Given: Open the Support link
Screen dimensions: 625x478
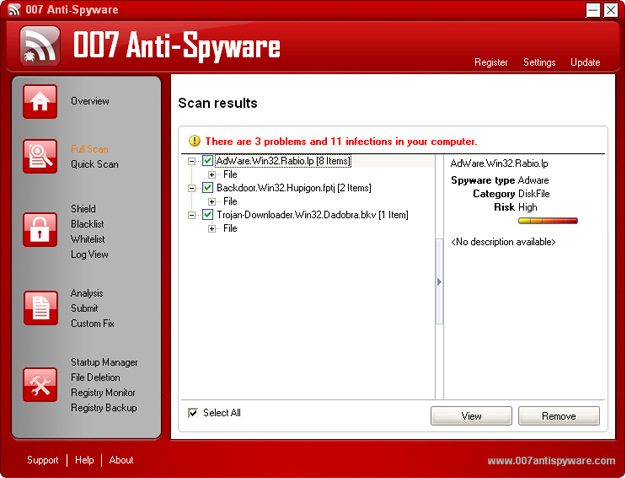Looking at the screenshot, I should (x=43, y=460).
